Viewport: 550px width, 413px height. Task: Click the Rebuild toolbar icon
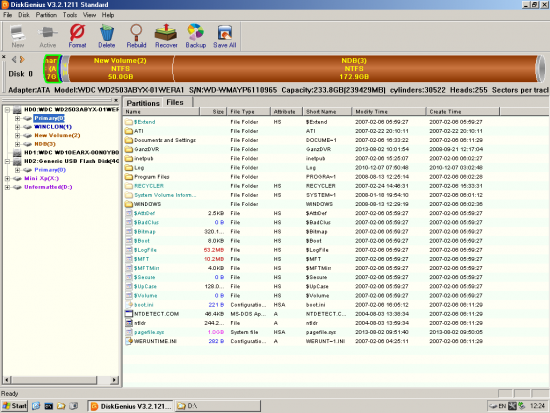pyautogui.click(x=136, y=36)
